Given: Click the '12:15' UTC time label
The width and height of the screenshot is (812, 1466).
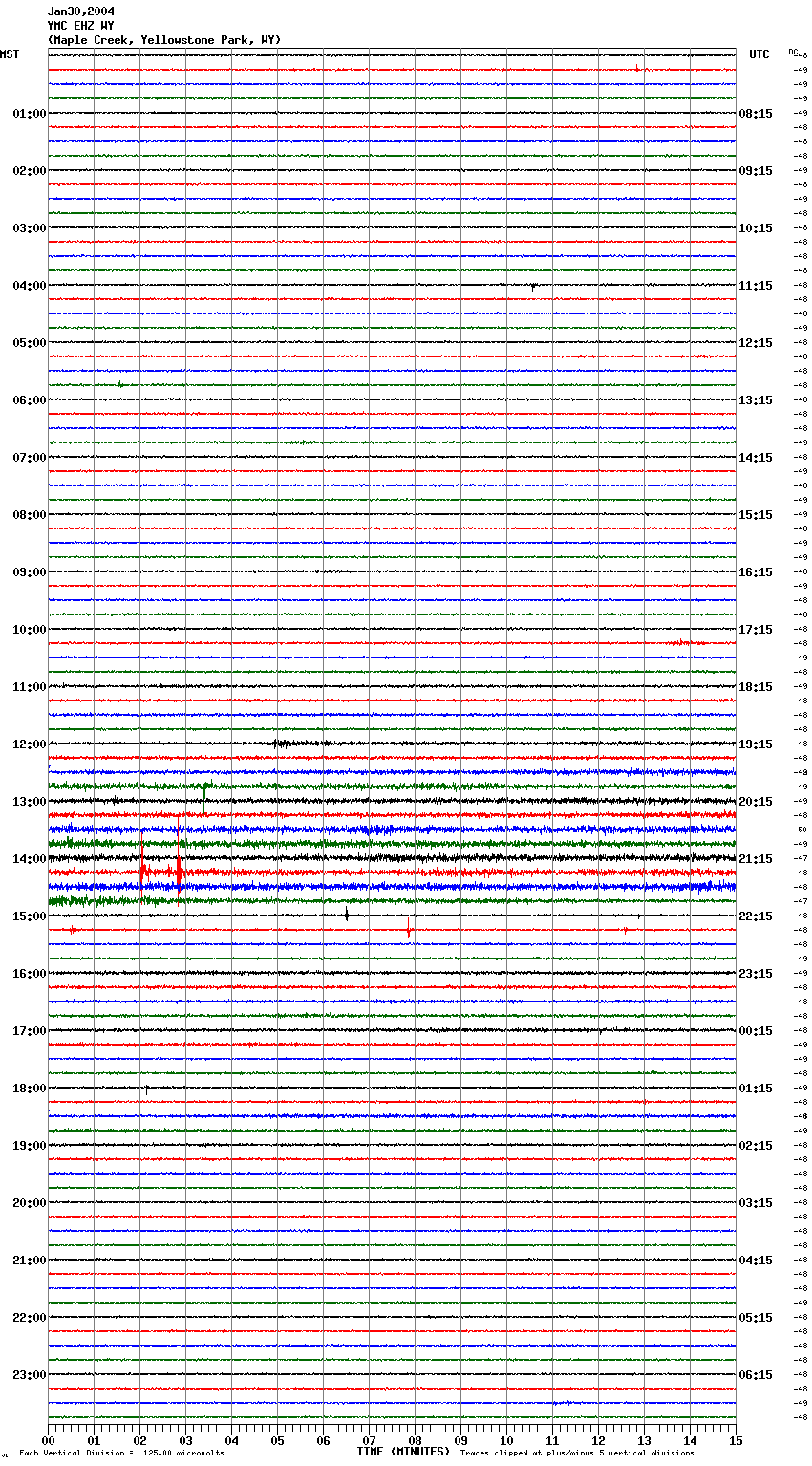Looking at the screenshot, I should [x=756, y=343].
